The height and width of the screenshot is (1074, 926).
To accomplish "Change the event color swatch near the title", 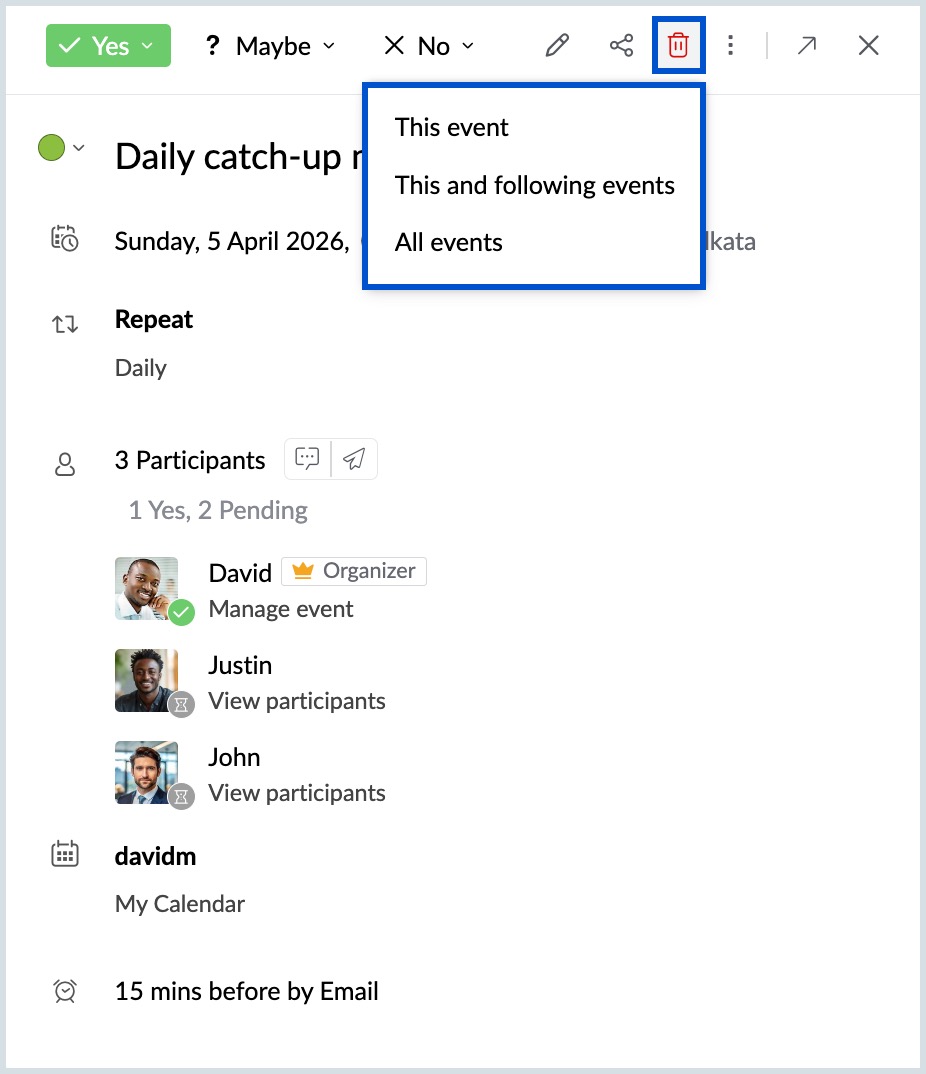I will [52, 146].
